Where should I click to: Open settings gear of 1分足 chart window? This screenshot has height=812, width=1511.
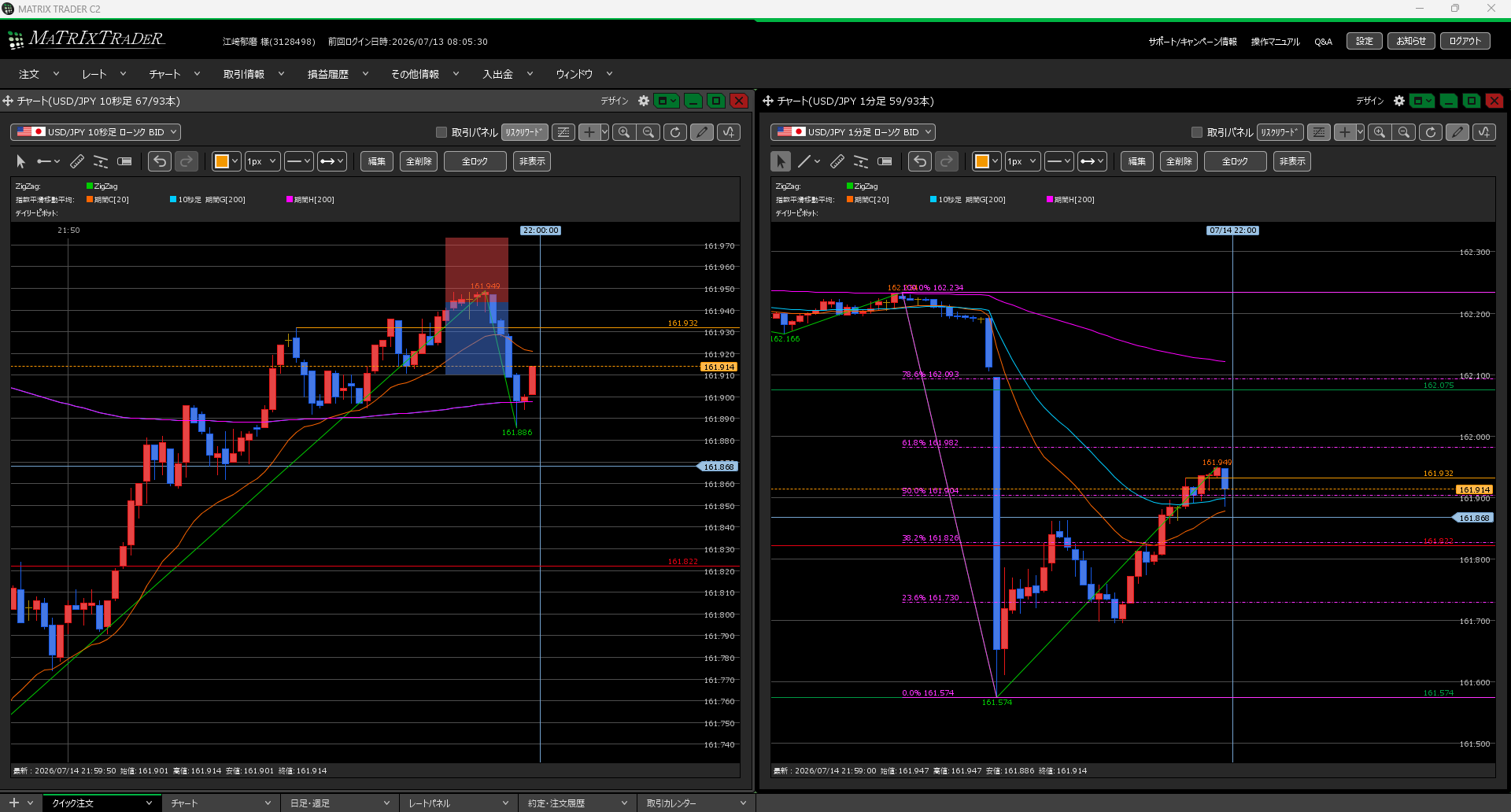(1399, 101)
